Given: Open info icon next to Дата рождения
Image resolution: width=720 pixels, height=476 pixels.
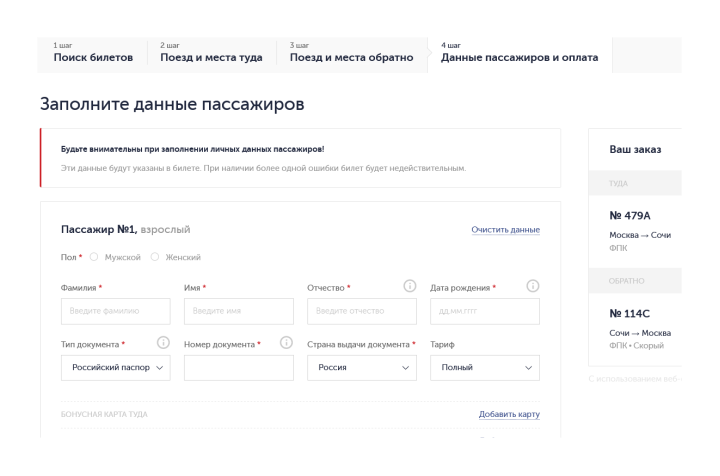Looking at the screenshot, I should pyautogui.click(x=533, y=286).
